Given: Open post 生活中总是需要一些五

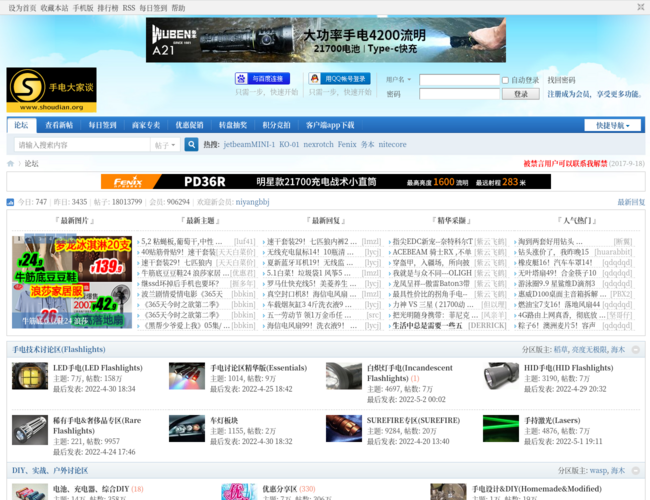Looking at the screenshot, I should [x=427, y=326].
